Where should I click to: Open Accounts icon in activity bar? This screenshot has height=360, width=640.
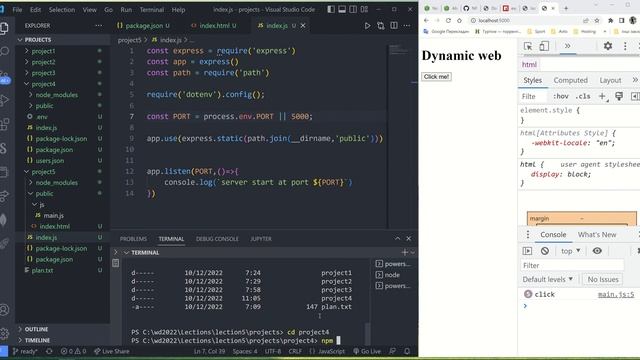pos(5,310)
